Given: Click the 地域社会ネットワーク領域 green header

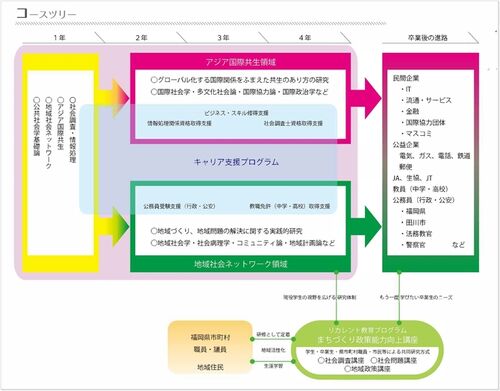Looking at the screenshot, I should pos(240,264).
